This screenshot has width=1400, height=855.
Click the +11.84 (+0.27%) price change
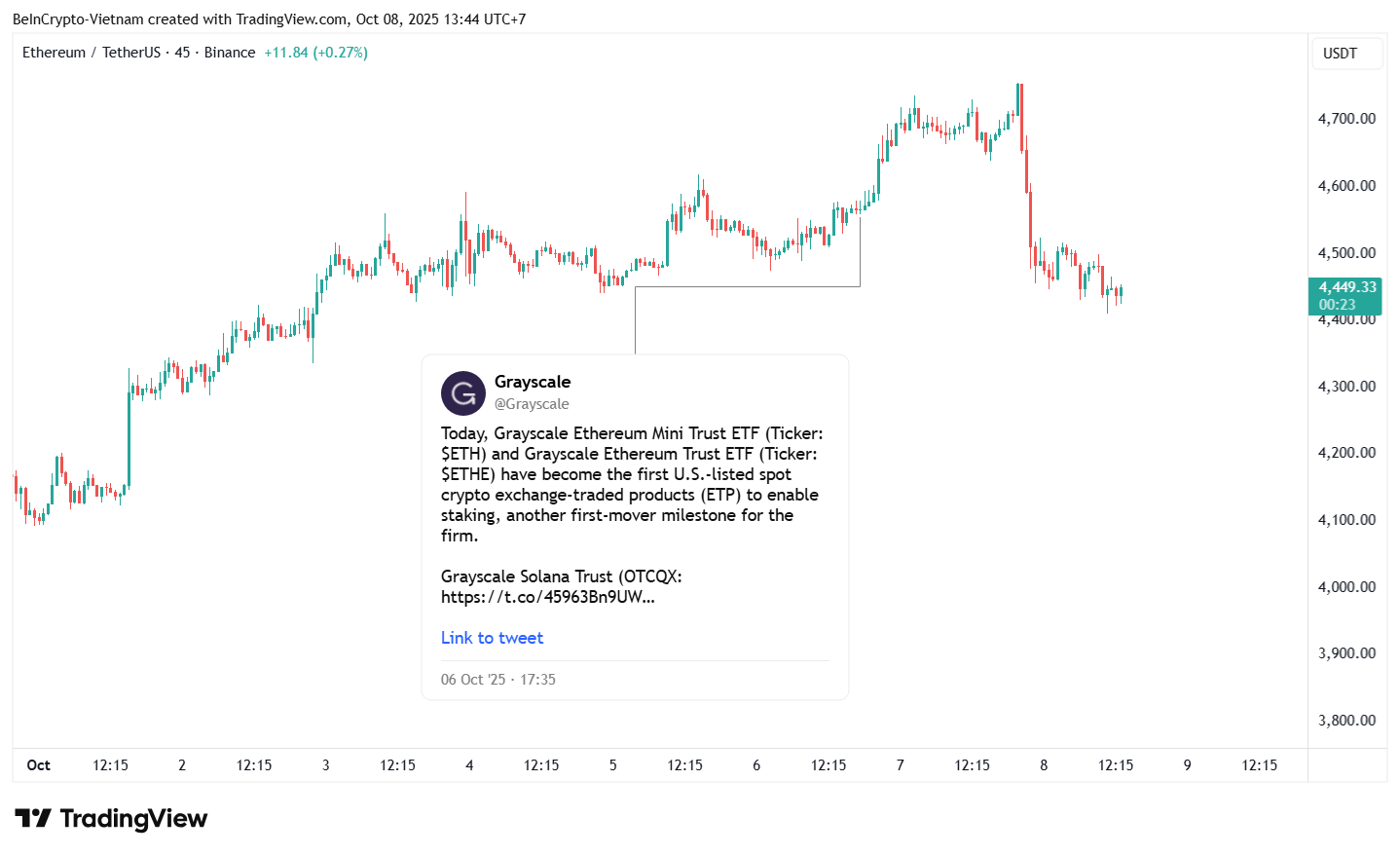pyautogui.click(x=315, y=53)
